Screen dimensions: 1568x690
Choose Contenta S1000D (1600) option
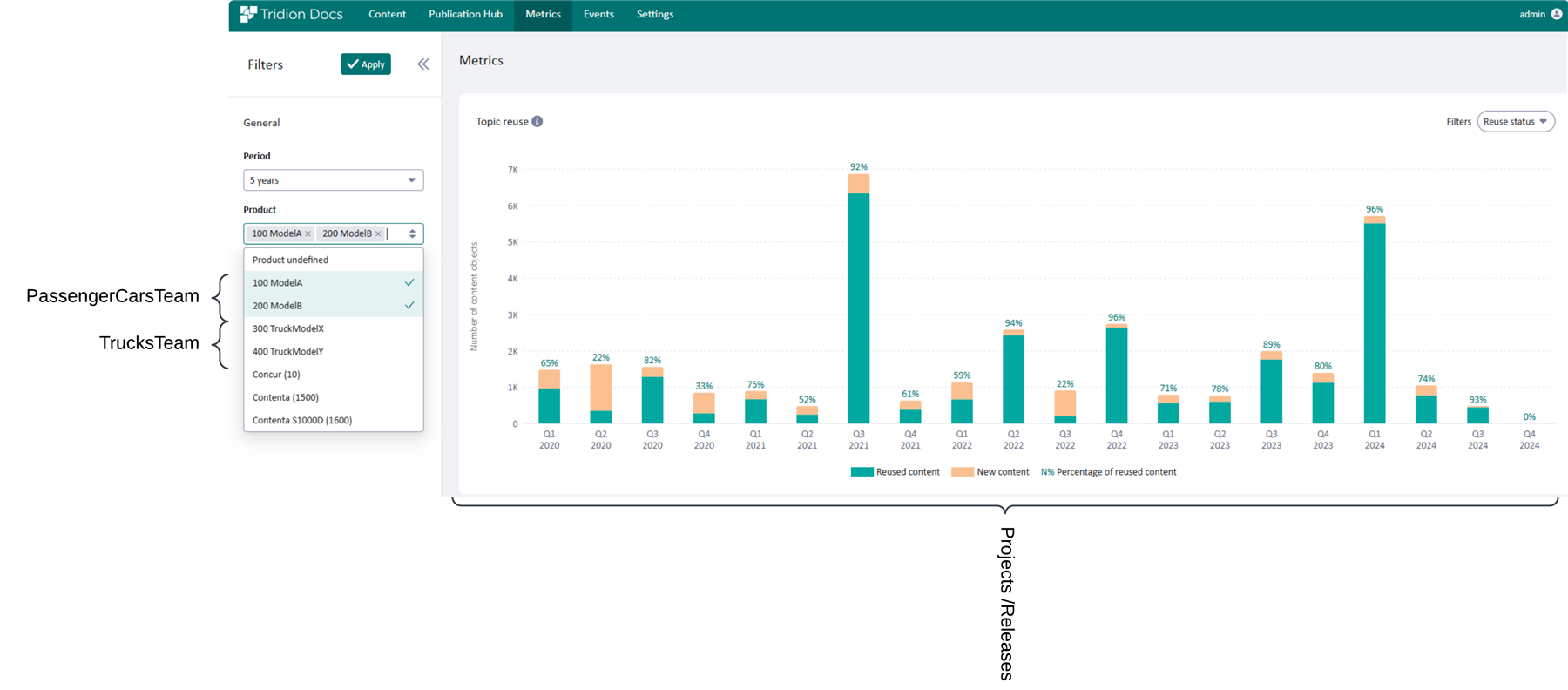(x=302, y=420)
